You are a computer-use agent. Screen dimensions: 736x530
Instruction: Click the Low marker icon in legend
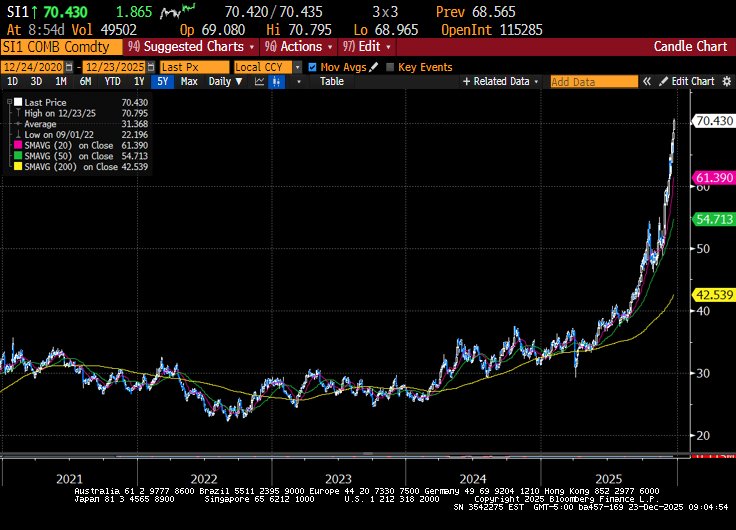click(x=18, y=135)
